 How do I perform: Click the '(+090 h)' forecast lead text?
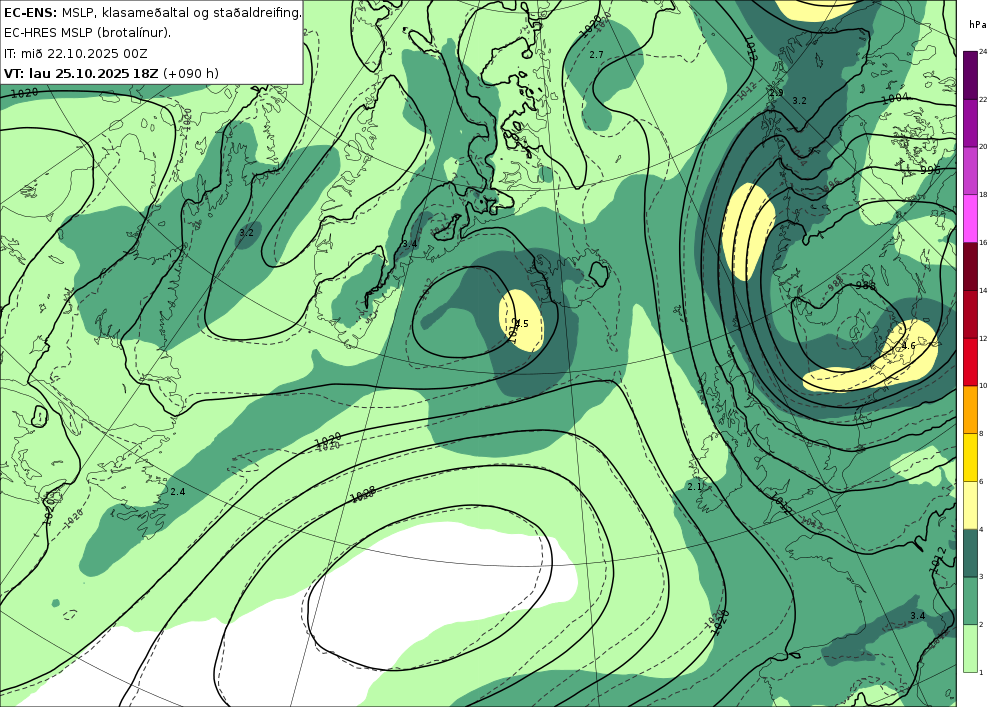coord(191,73)
